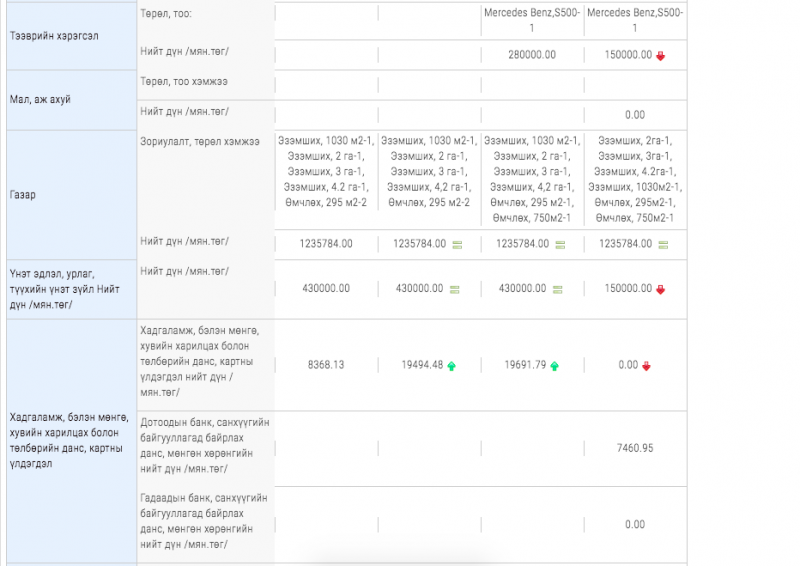This screenshot has height=566, width=800.
Task: Click second green equal icon beside 430000.00
Action: point(559,289)
